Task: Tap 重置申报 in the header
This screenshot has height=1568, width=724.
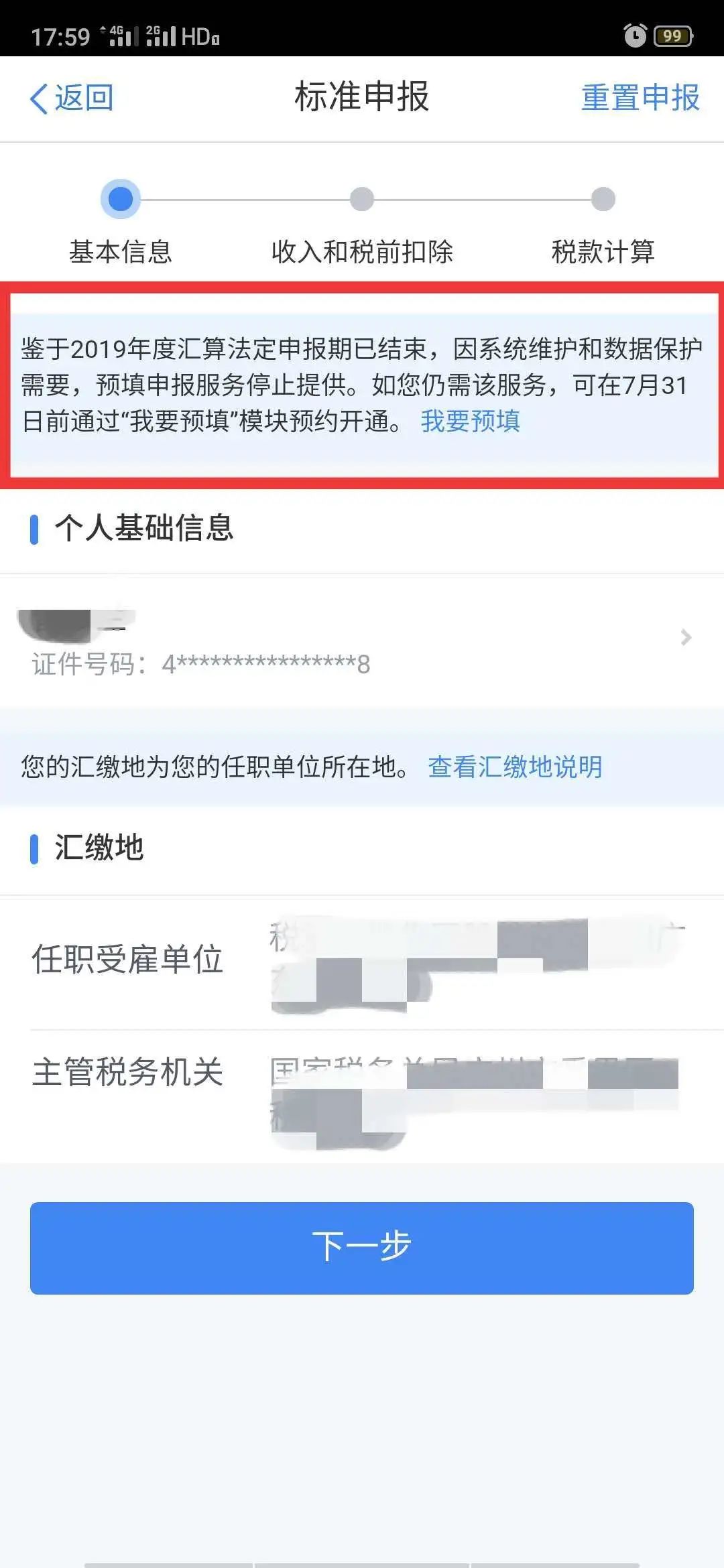Action: [640, 98]
